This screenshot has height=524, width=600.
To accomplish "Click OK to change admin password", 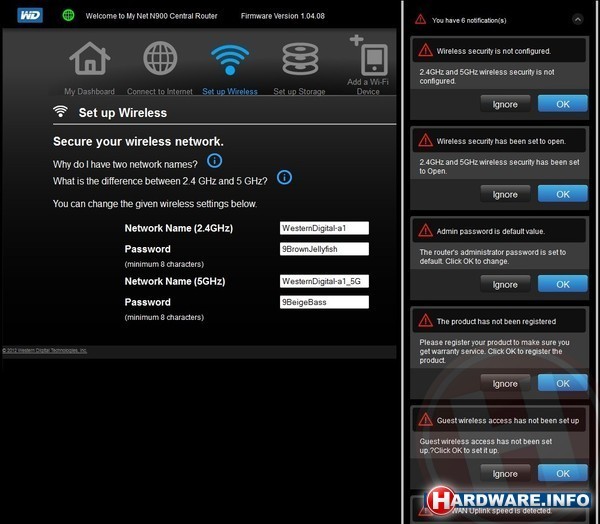I will click(x=562, y=284).
